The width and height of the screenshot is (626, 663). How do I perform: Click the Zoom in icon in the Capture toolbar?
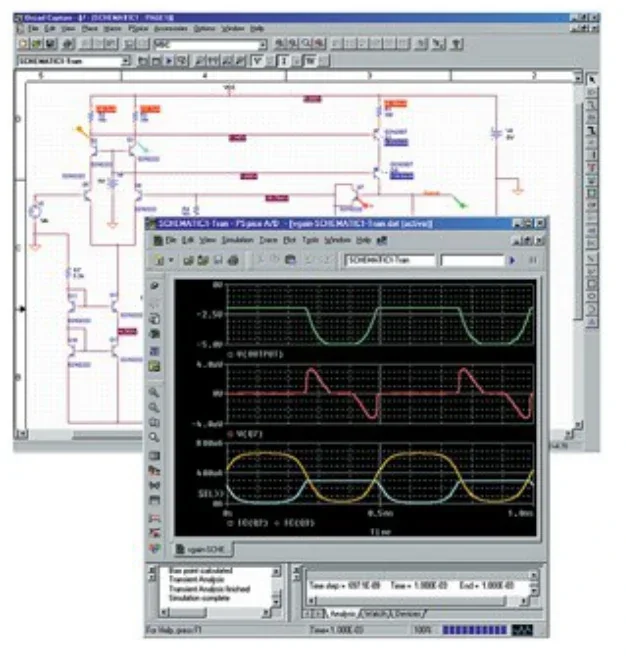coord(280,44)
